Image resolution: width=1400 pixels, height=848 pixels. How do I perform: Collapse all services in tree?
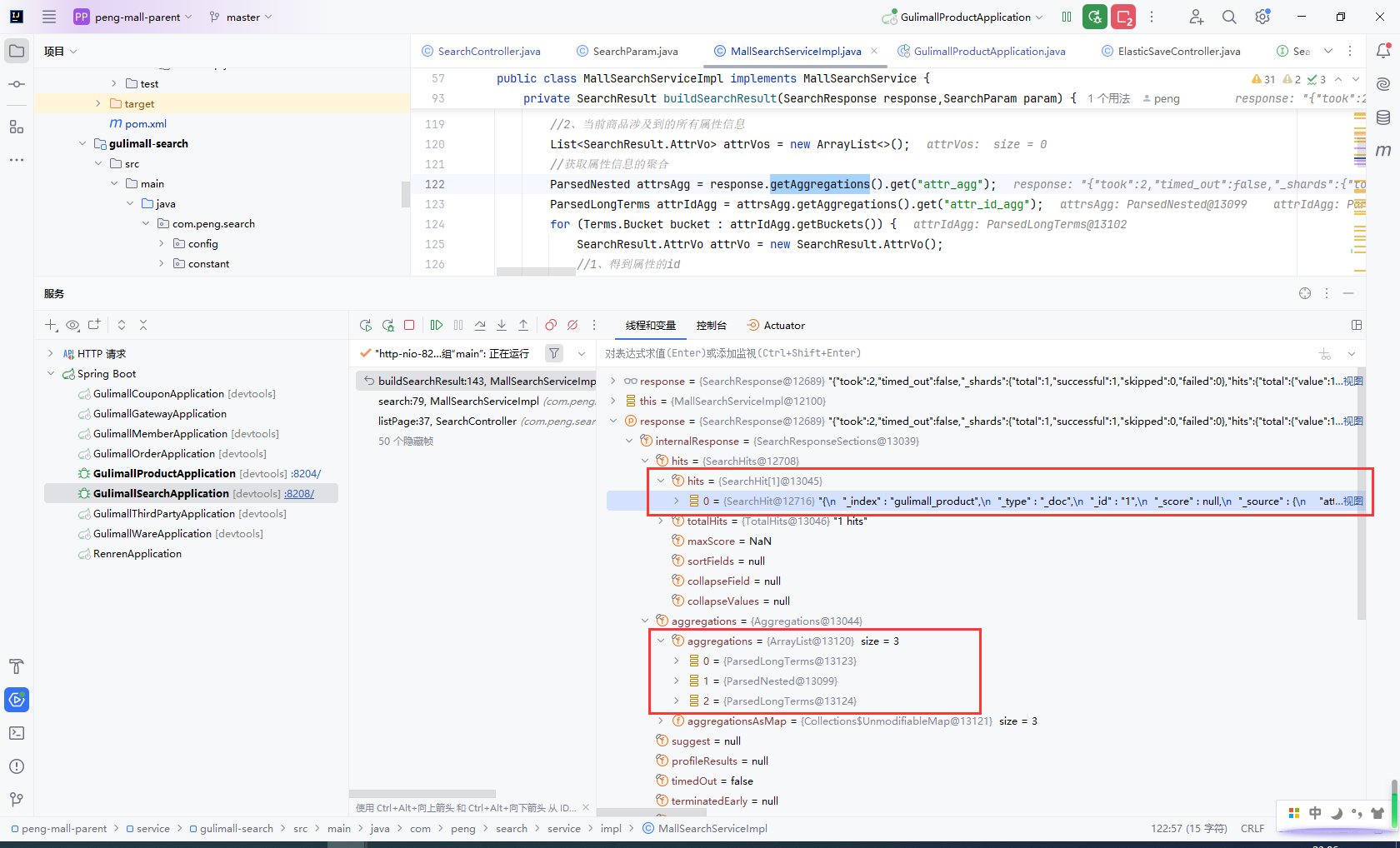(143, 325)
